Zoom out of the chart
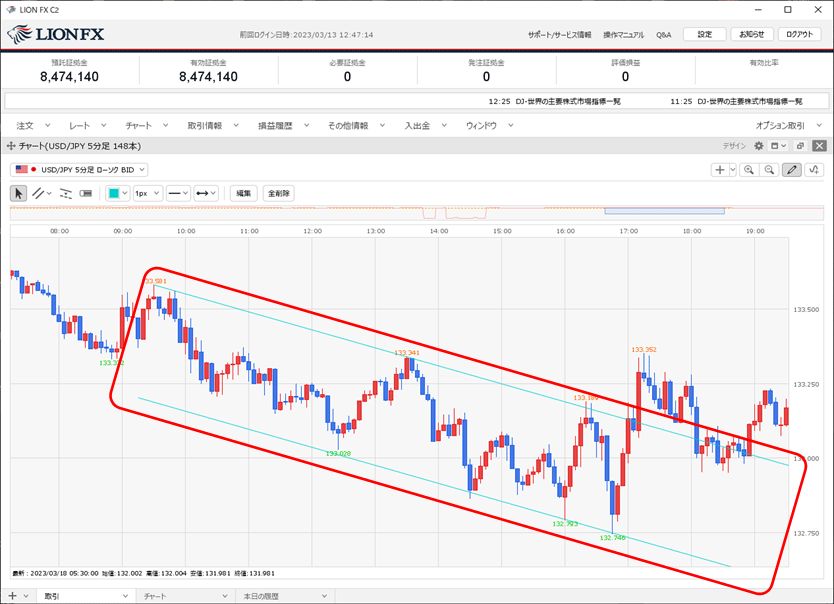Viewport: 834px width, 604px height. 769,170
